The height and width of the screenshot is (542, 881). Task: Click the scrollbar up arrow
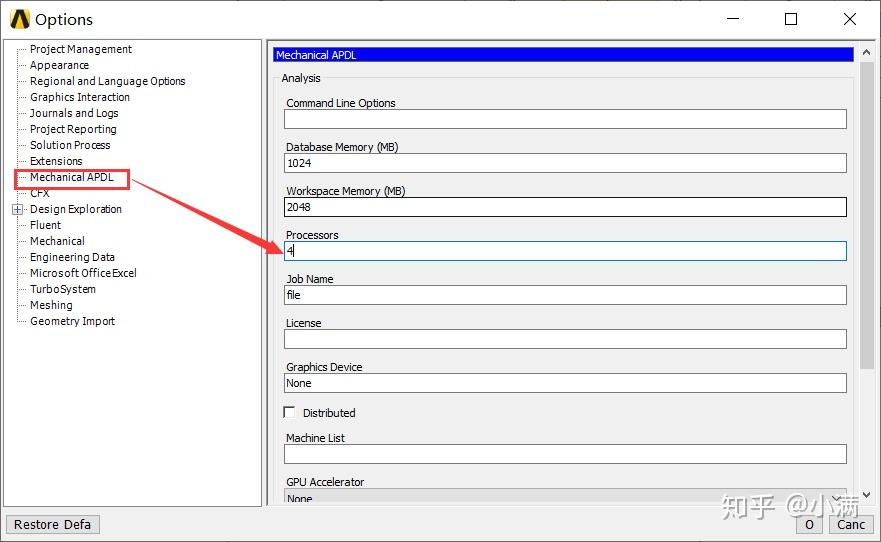866,52
